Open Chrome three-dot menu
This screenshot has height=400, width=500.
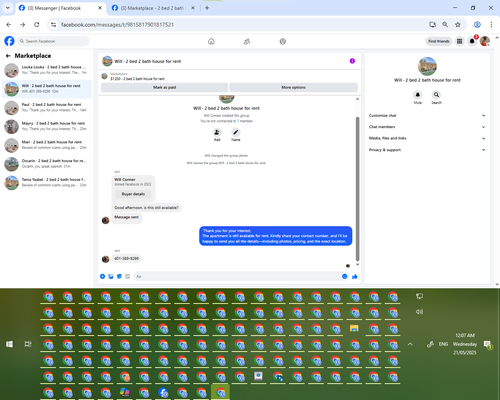pos(491,24)
